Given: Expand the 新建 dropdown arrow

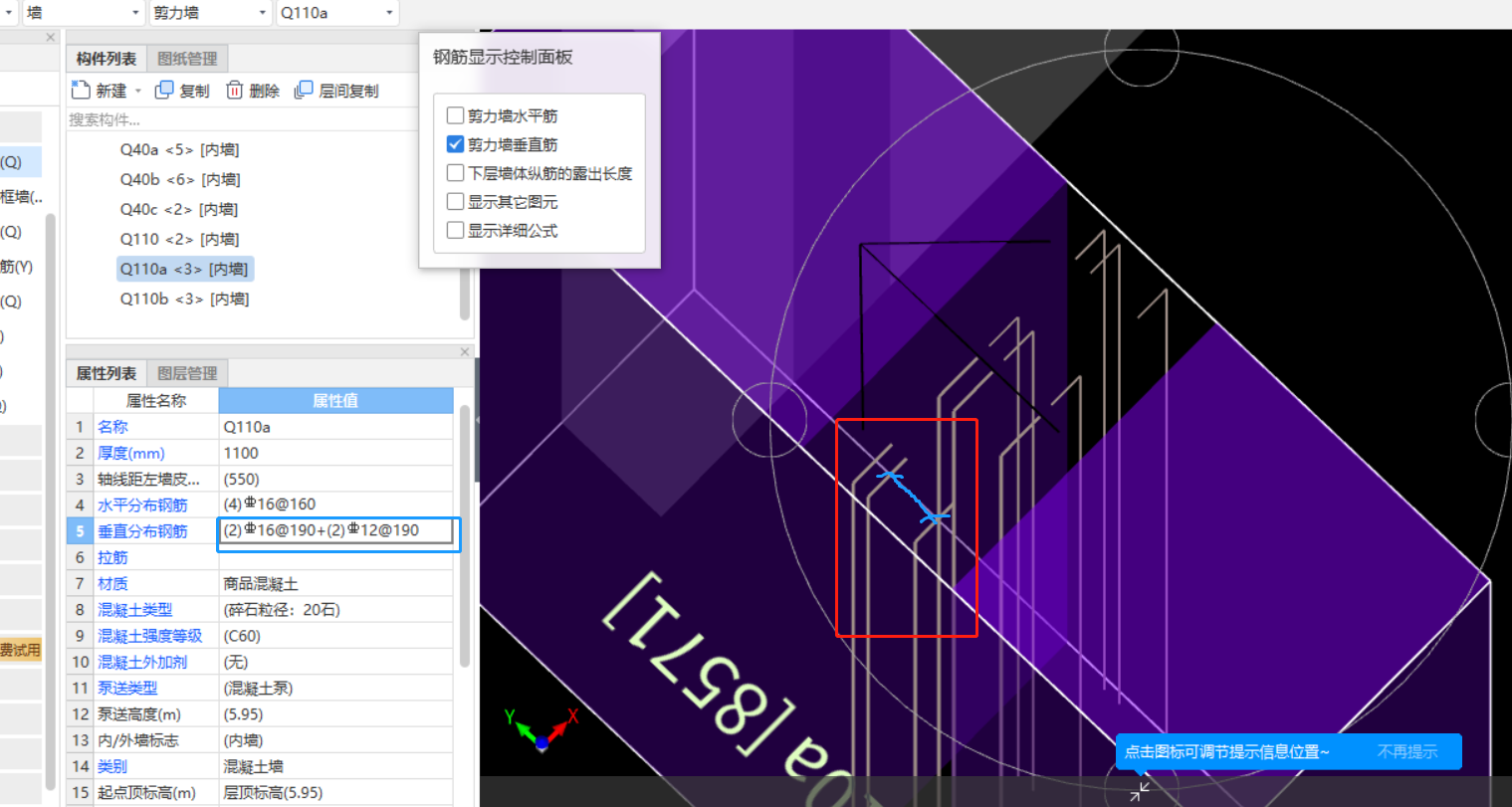Looking at the screenshot, I should point(137,91).
